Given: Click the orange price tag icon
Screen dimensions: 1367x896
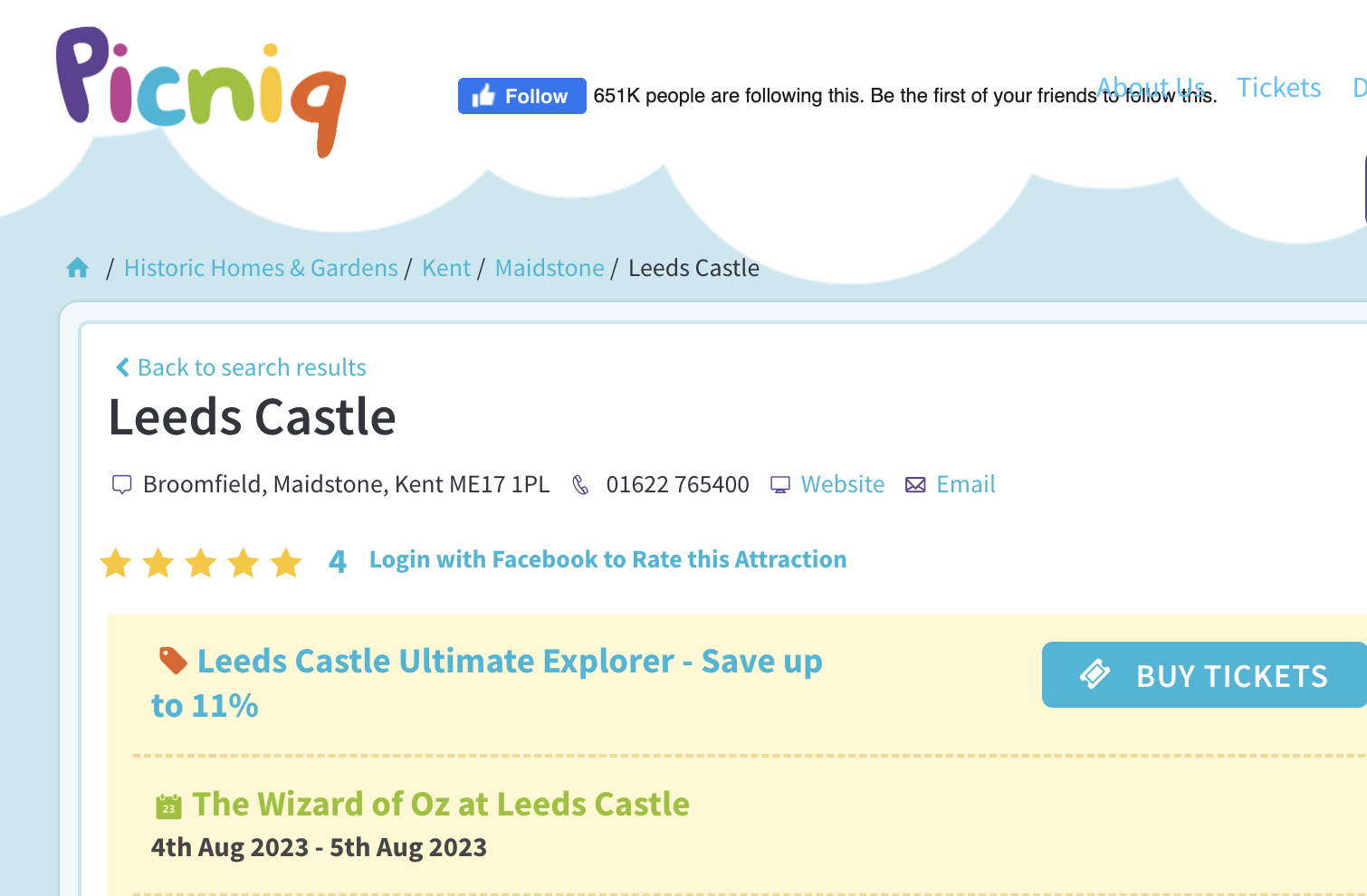Looking at the screenshot, I should pyautogui.click(x=172, y=661).
